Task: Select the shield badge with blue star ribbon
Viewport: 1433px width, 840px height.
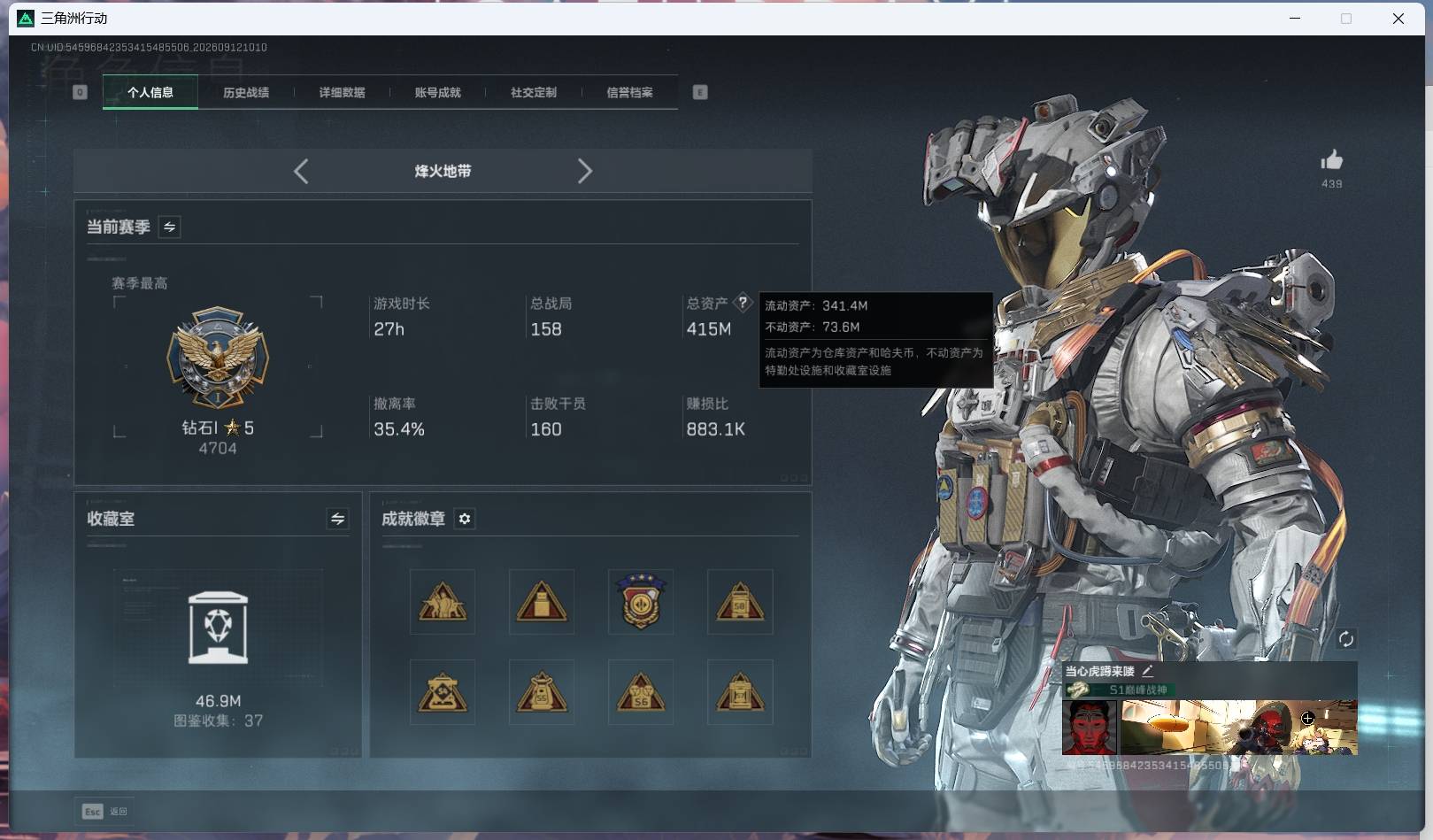Action: 641,602
